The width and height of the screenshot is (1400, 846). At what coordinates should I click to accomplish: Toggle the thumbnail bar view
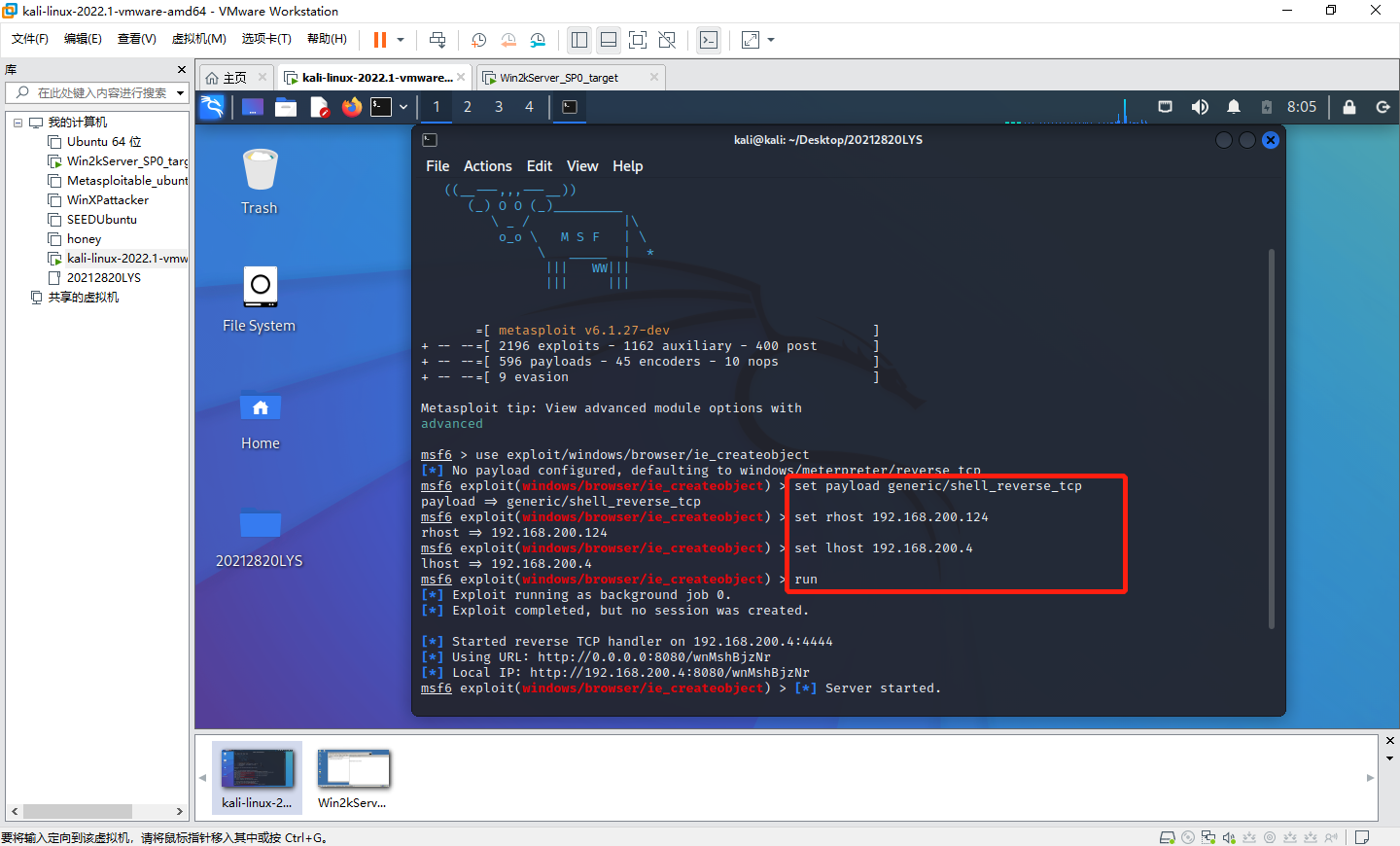click(609, 40)
